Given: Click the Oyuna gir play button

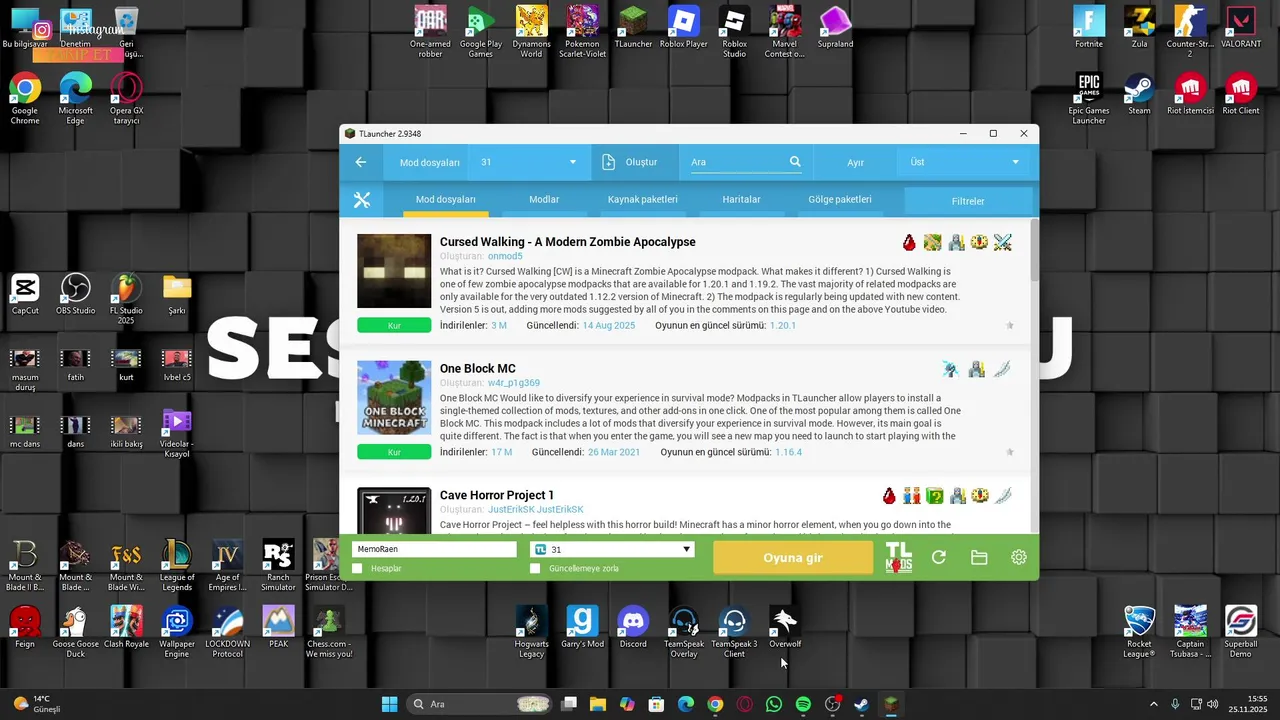Looking at the screenshot, I should tap(793, 558).
